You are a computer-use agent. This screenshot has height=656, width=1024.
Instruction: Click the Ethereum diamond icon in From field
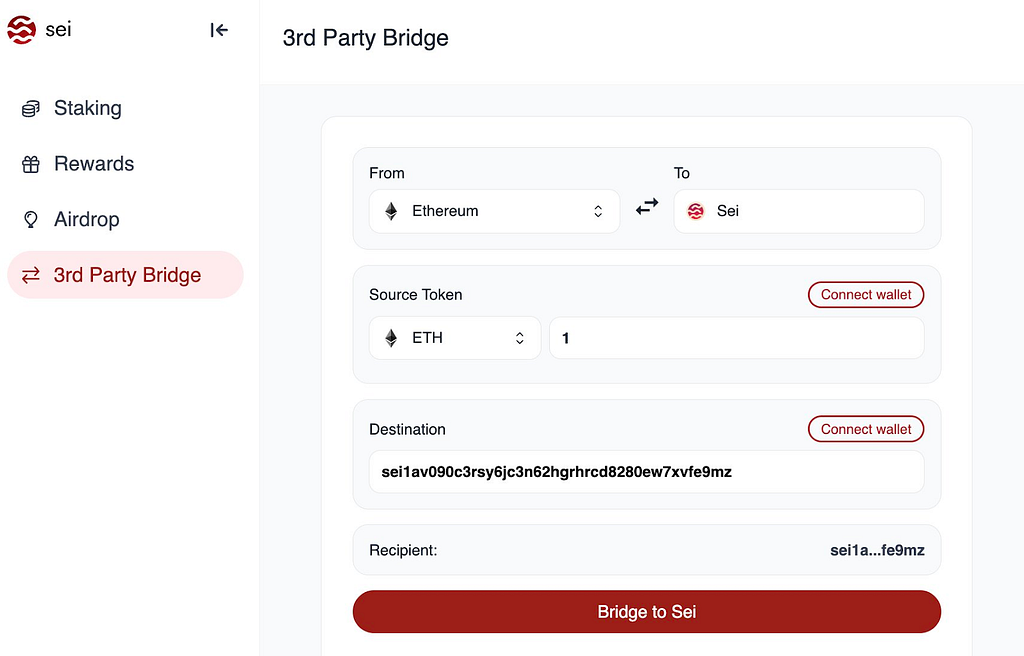pyautogui.click(x=391, y=211)
